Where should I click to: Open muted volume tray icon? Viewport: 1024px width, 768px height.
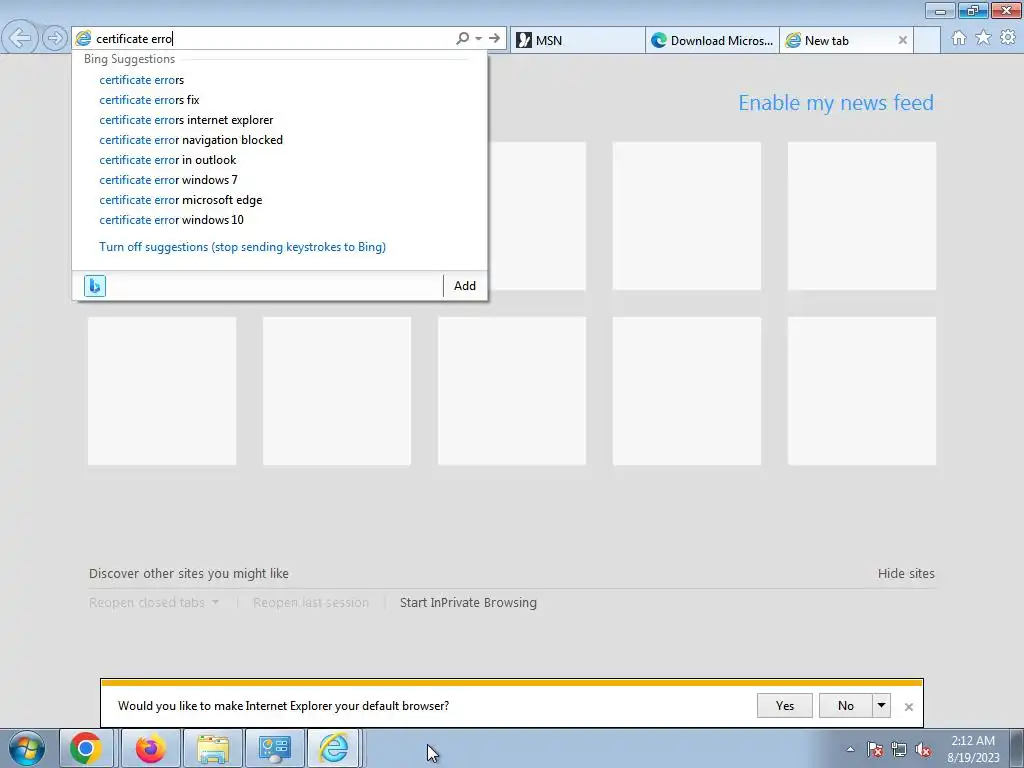(x=923, y=749)
